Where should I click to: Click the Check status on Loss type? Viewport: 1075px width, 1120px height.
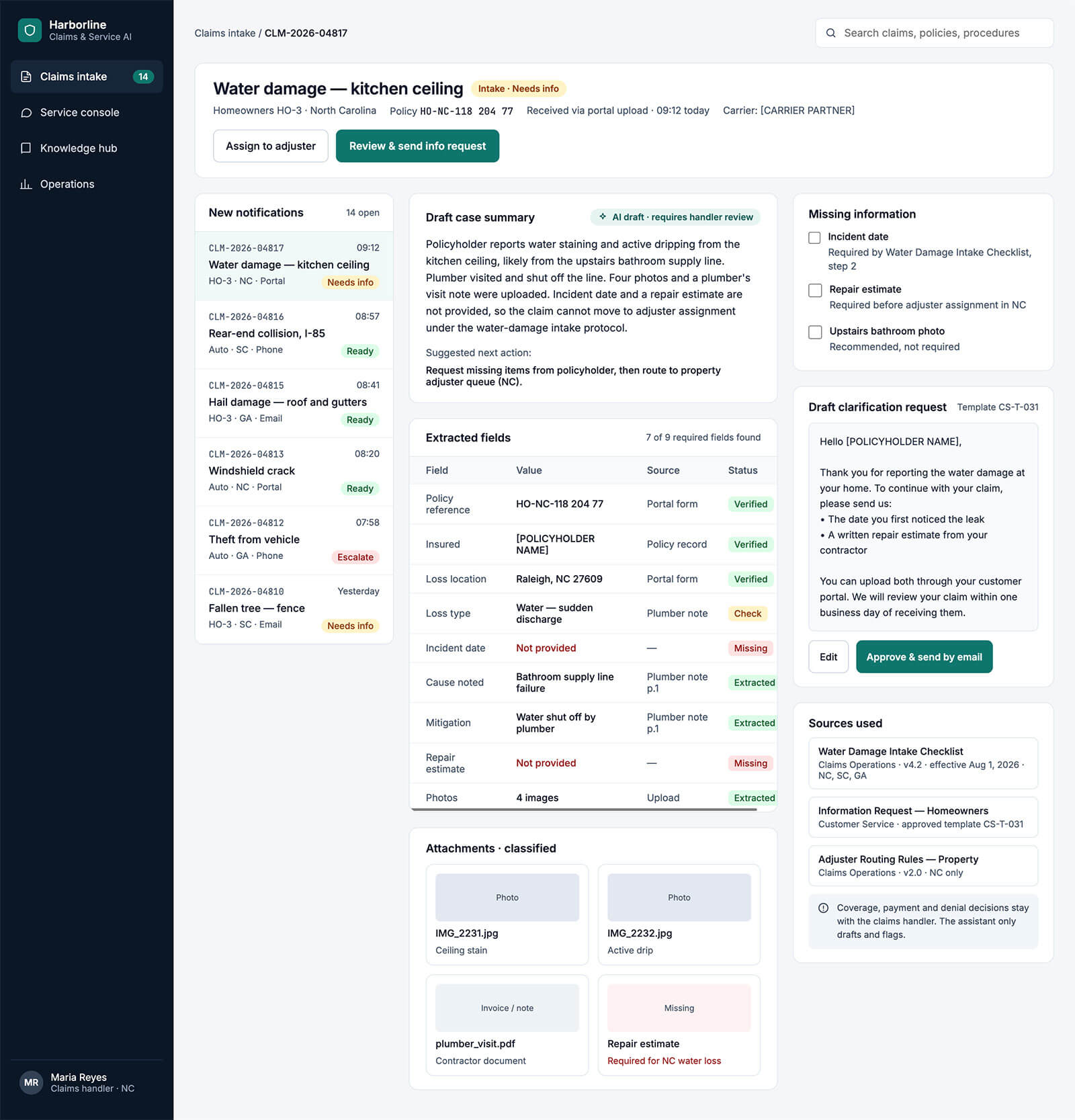coord(747,613)
